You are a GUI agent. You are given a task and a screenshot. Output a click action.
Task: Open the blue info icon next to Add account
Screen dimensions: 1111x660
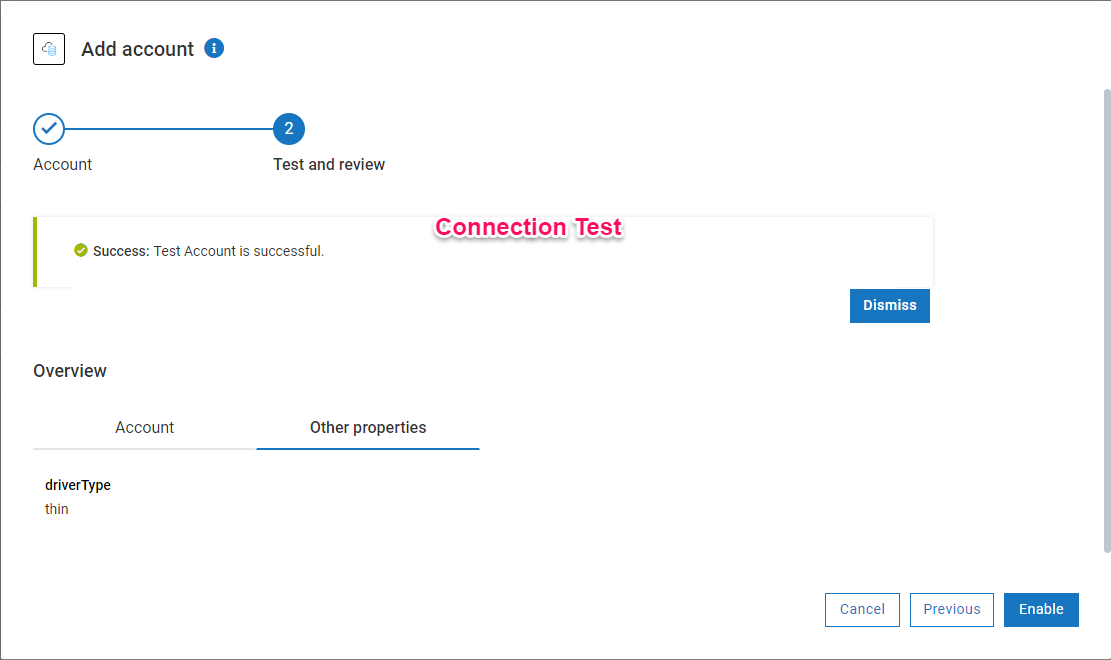coord(214,48)
